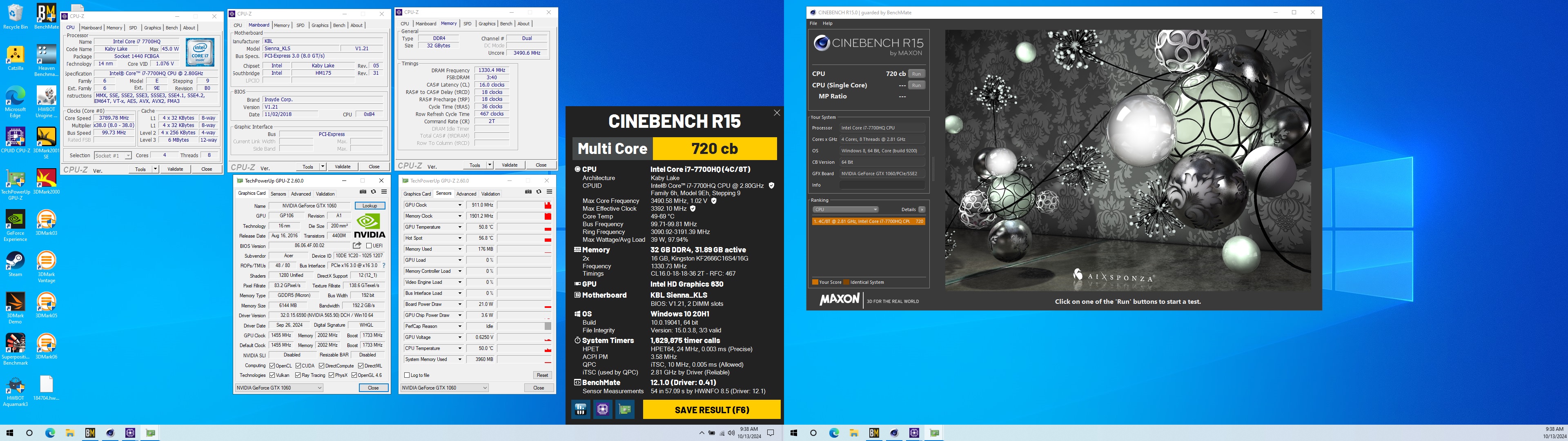Viewport: 1568px width, 441px height.
Task: Click Reset in GPU-Z Sensors window
Action: point(542,375)
